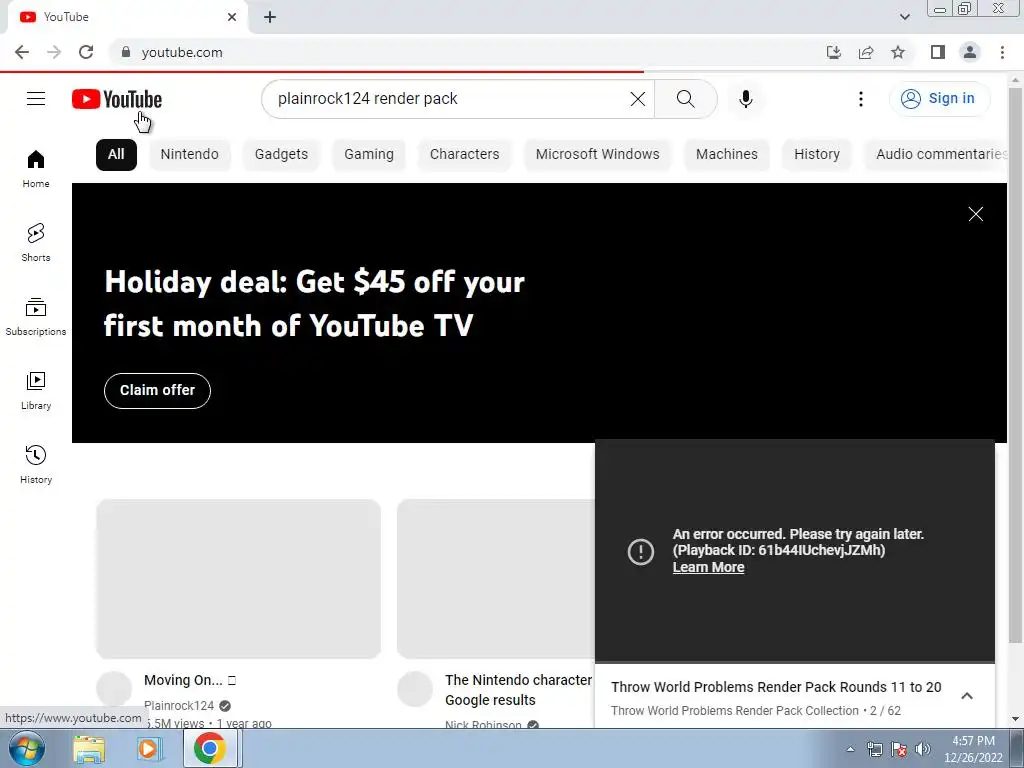This screenshot has height=768, width=1024.
Task: Open tab search dropdown arrow
Action: point(904,17)
